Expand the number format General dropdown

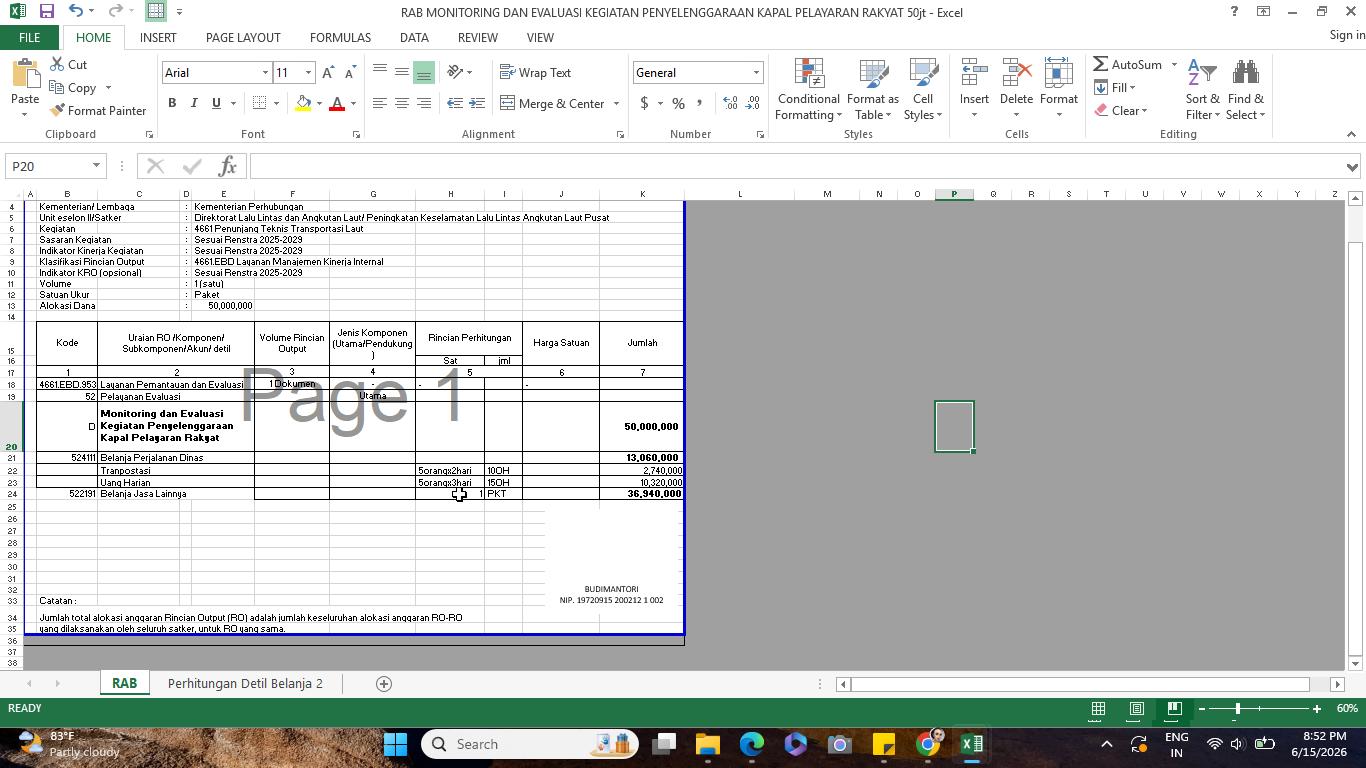tap(756, 73)
